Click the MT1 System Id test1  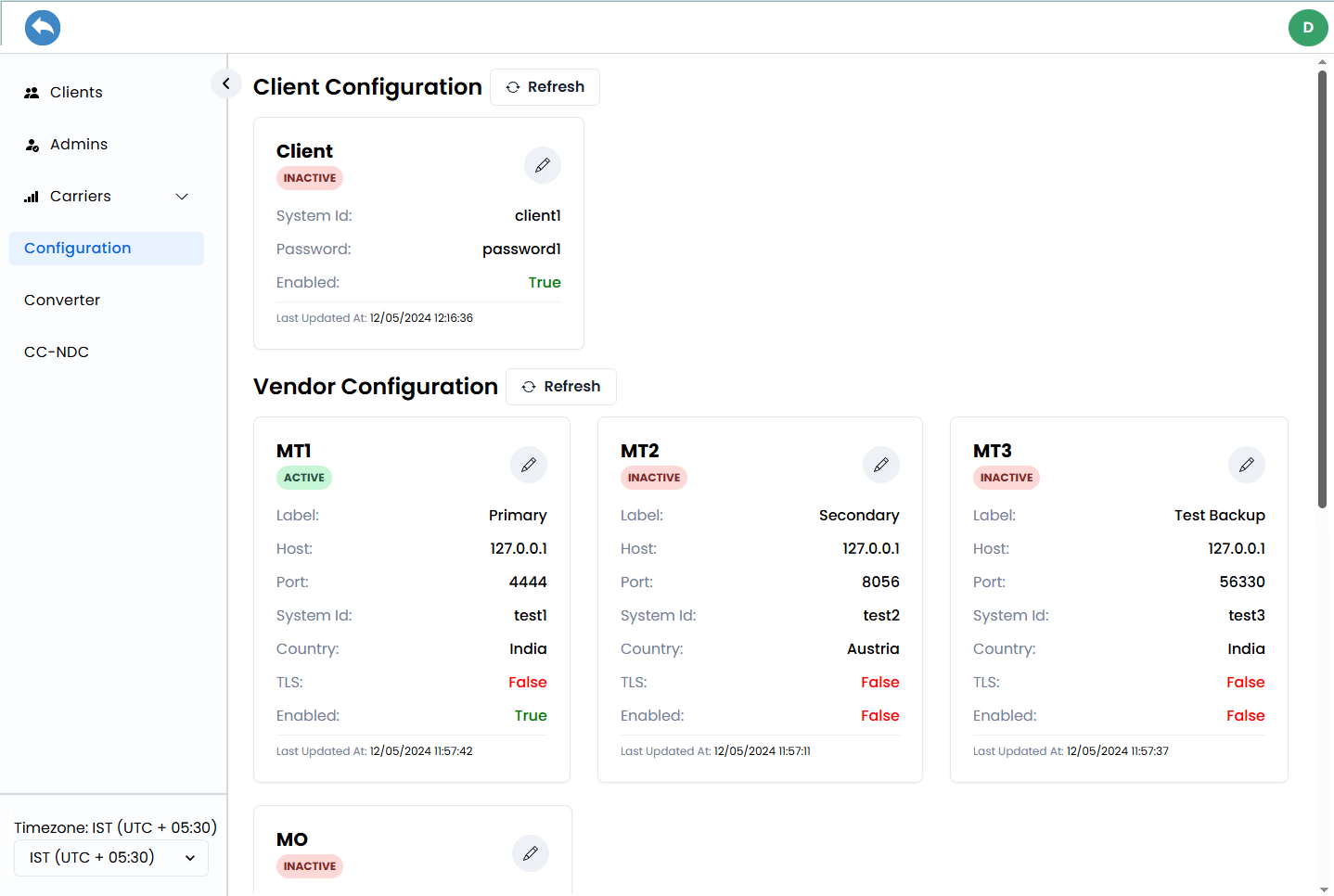pyautogui.click(x=531, y=616)
